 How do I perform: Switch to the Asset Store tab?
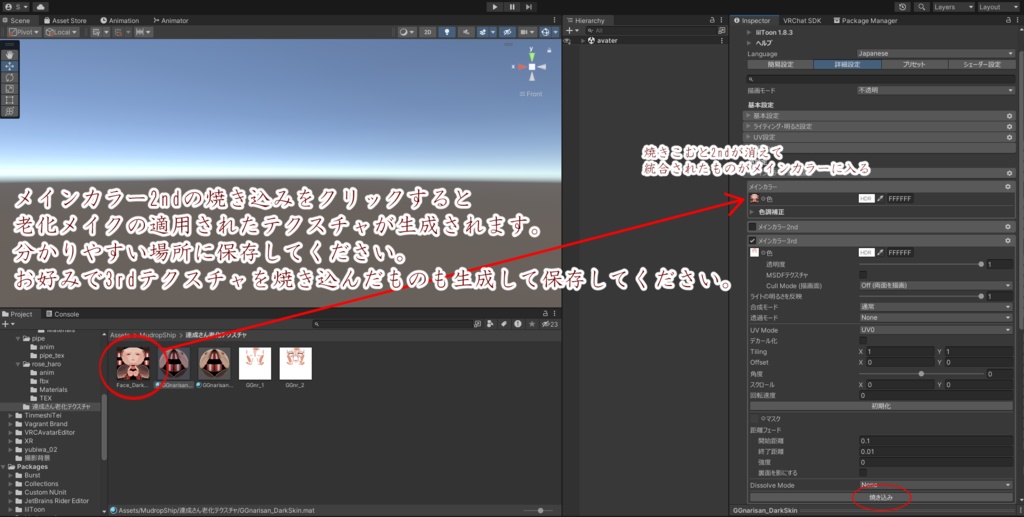[x=65, y=20]
